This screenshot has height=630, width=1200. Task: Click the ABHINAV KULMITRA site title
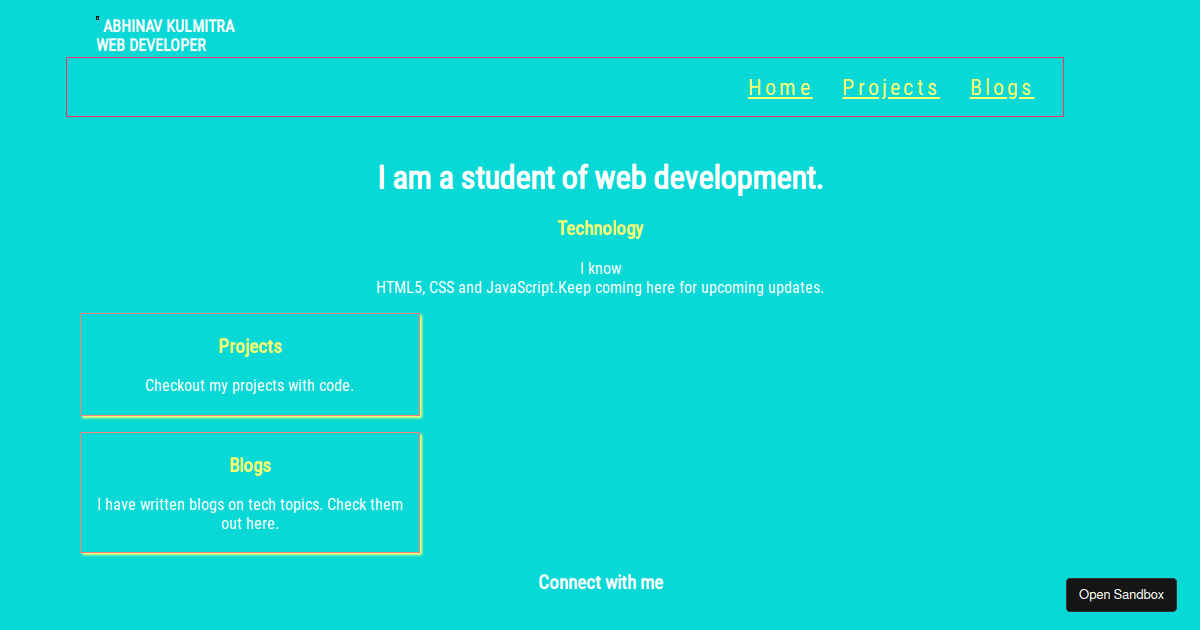click(x=170, y=26)
